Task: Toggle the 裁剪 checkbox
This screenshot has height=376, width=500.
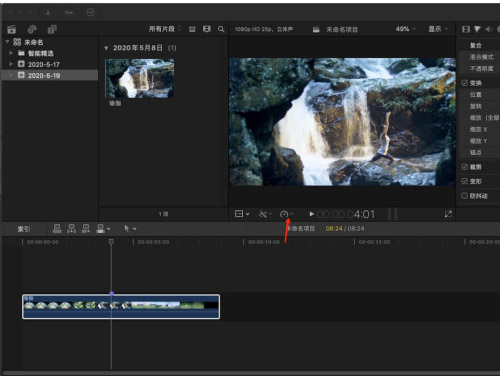Action: pos(464,167)
